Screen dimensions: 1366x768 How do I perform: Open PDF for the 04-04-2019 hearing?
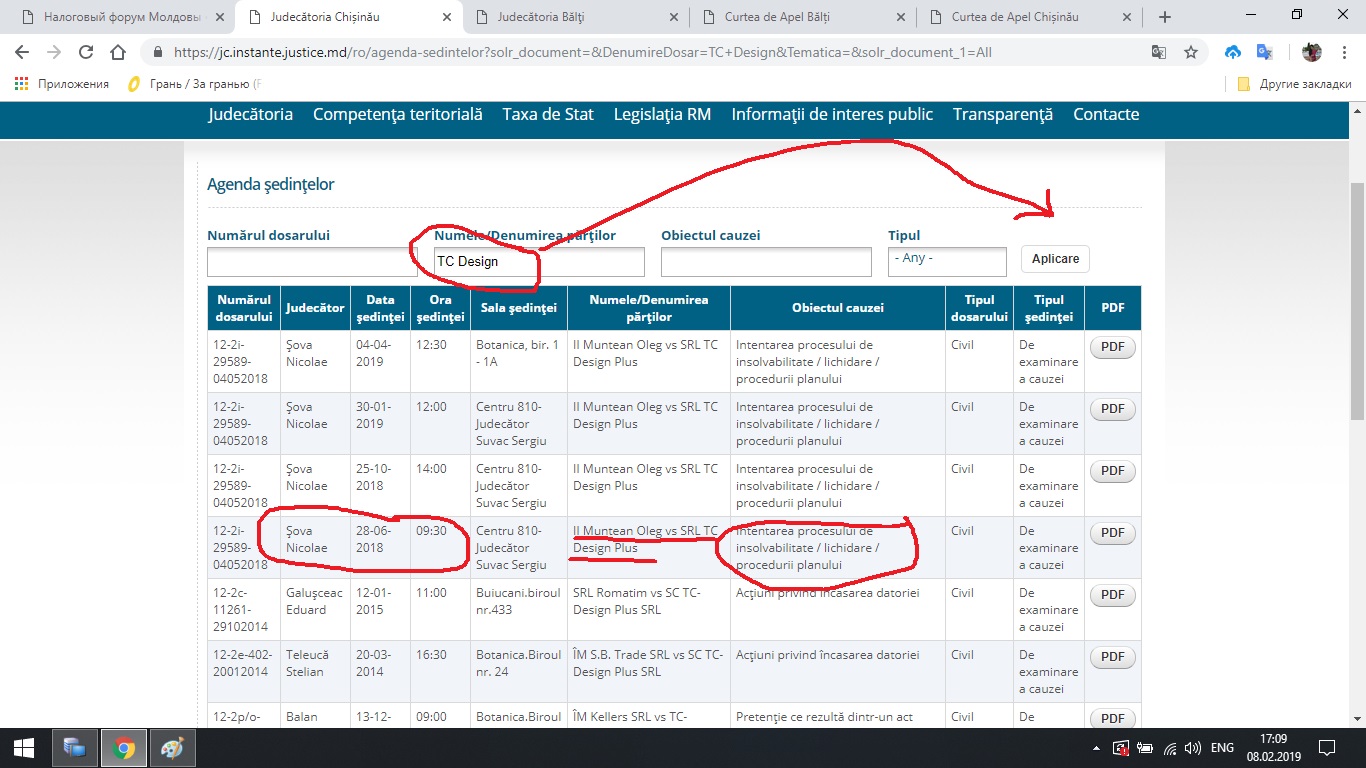click(1112, 348)
